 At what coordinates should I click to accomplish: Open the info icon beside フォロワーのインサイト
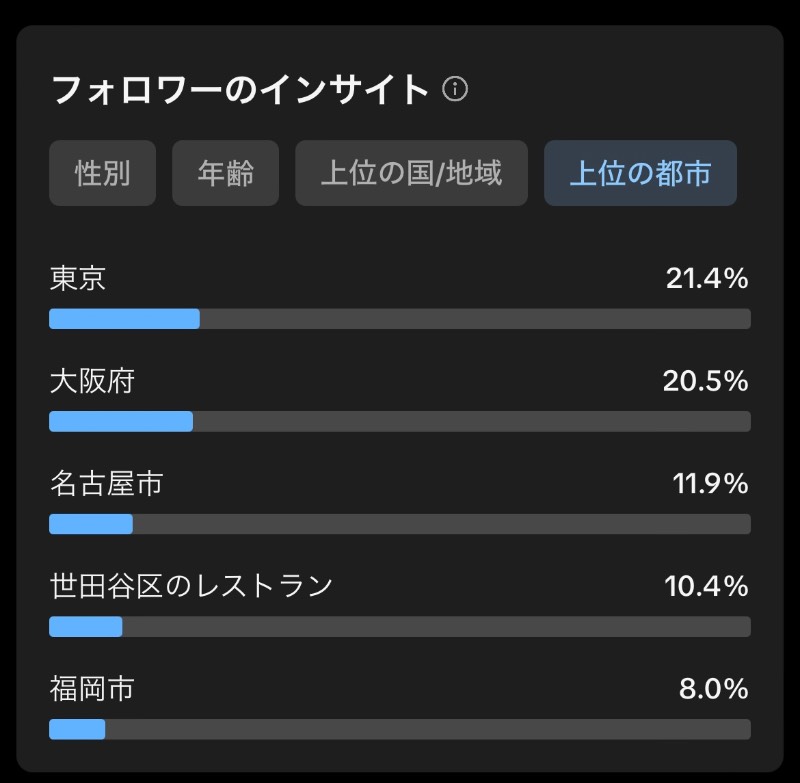click(455, 89)
